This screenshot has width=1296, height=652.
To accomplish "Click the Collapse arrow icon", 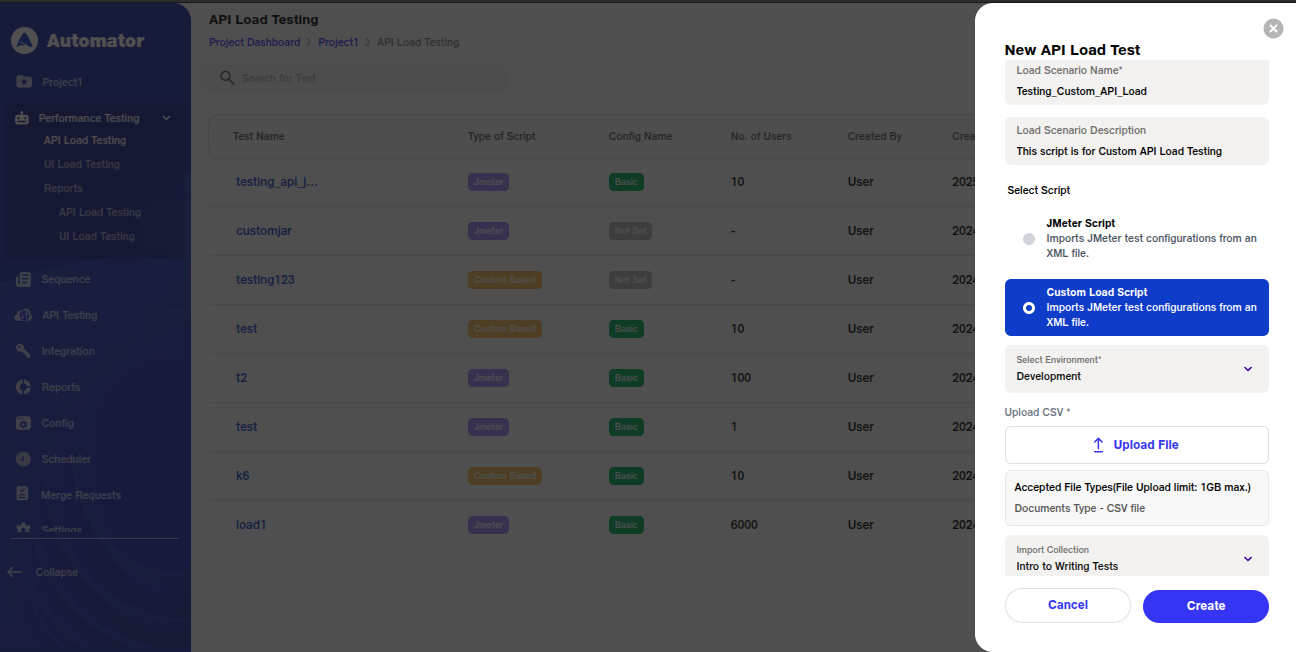I will pyautogui.click(x=14, y=572).
